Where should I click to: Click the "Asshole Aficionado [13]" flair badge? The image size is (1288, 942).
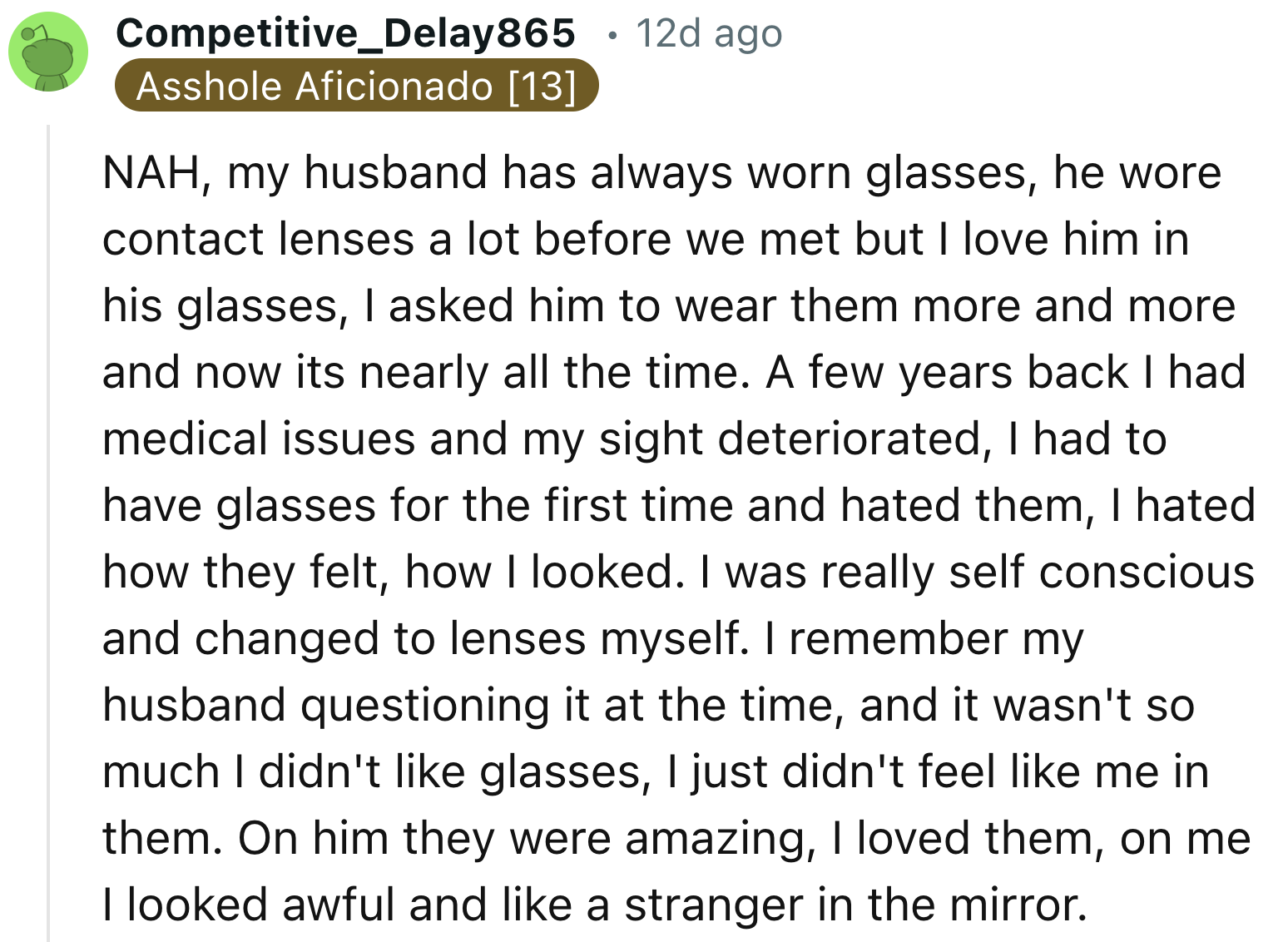[x=356, y=86]
